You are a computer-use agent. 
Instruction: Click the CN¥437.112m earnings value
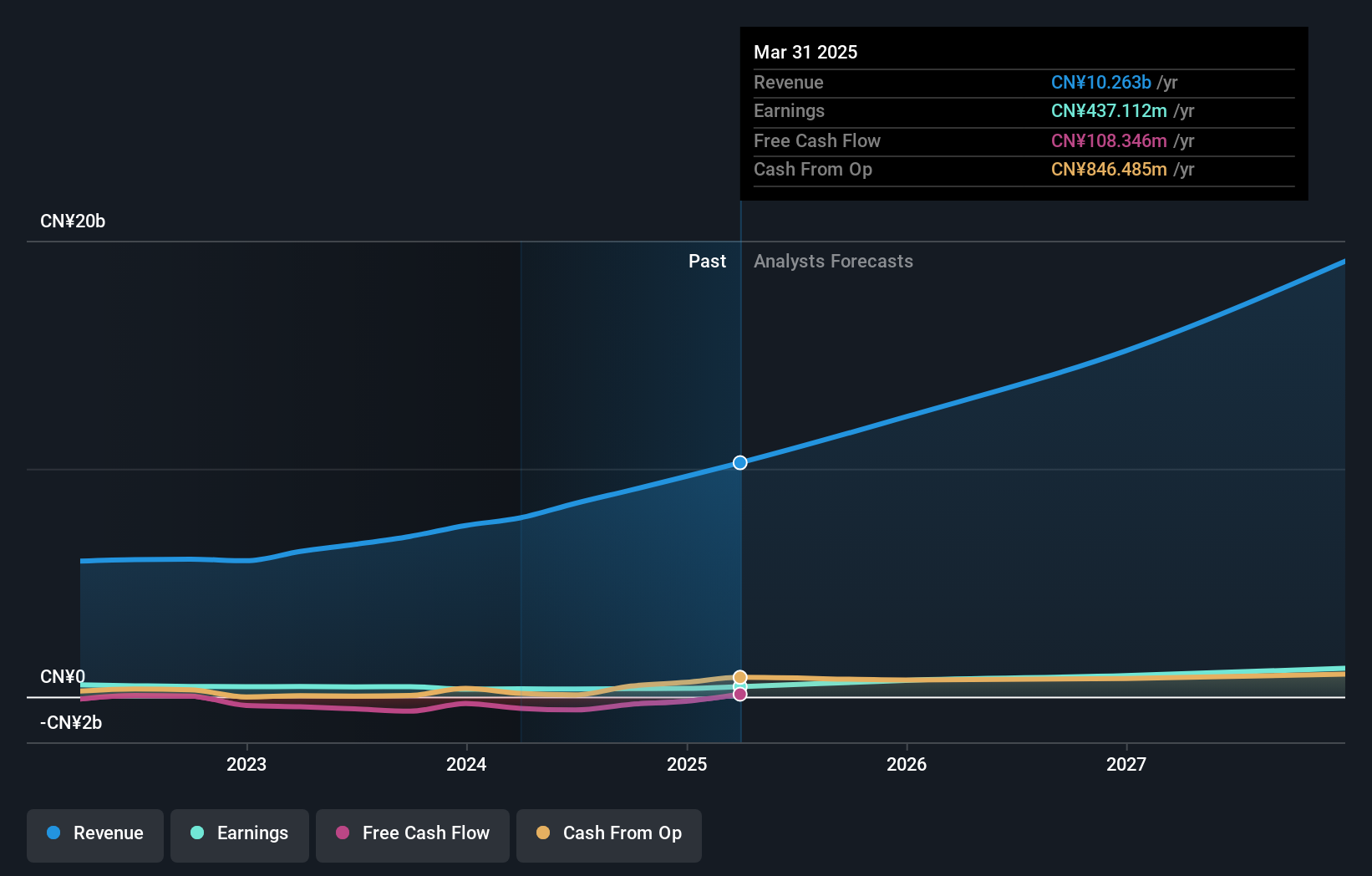click(x=1109, y=111)
